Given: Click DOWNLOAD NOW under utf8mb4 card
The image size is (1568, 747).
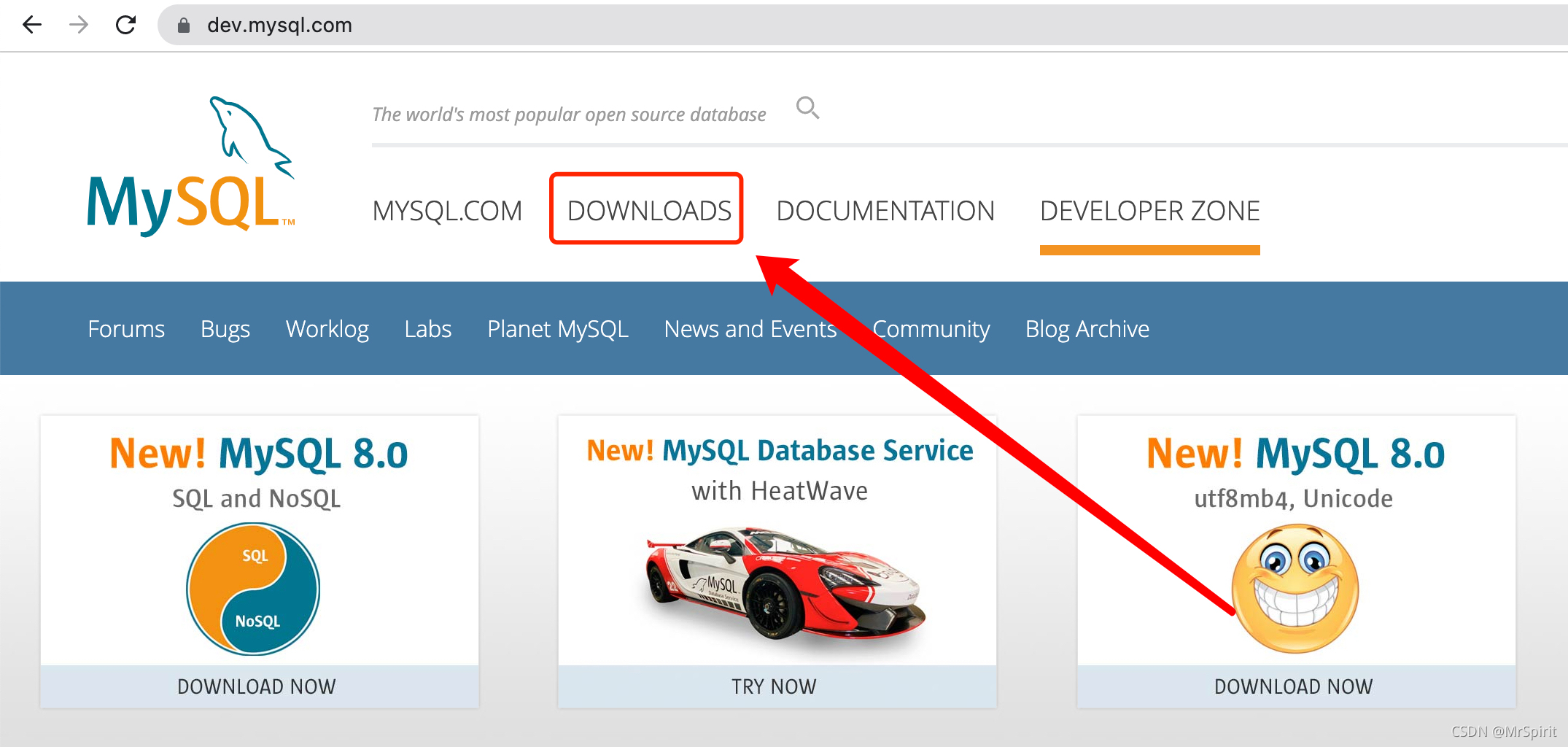Looking at the screenshot, I should (x=1296, y=686).
